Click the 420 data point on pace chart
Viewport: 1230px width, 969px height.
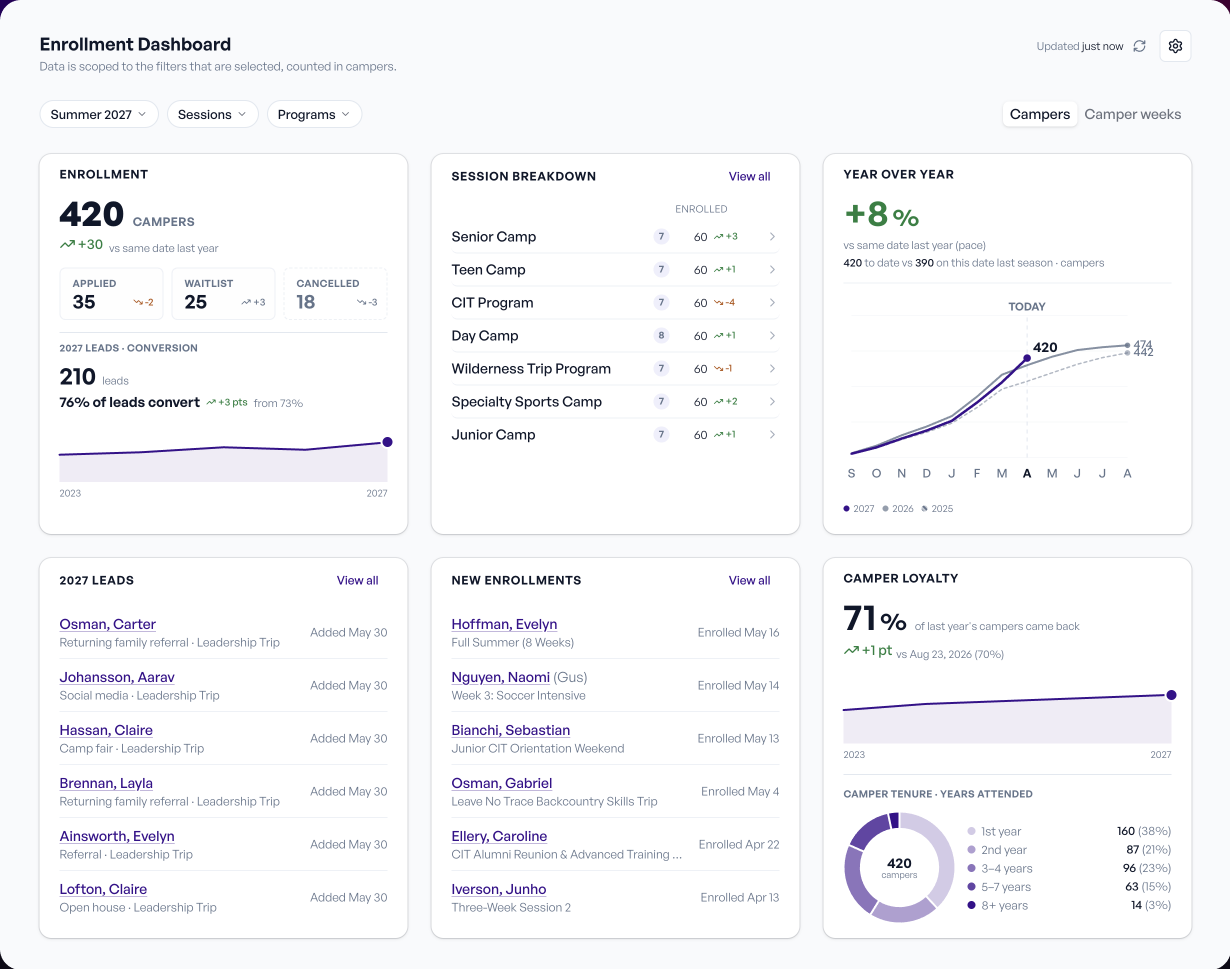[1027, 358]
